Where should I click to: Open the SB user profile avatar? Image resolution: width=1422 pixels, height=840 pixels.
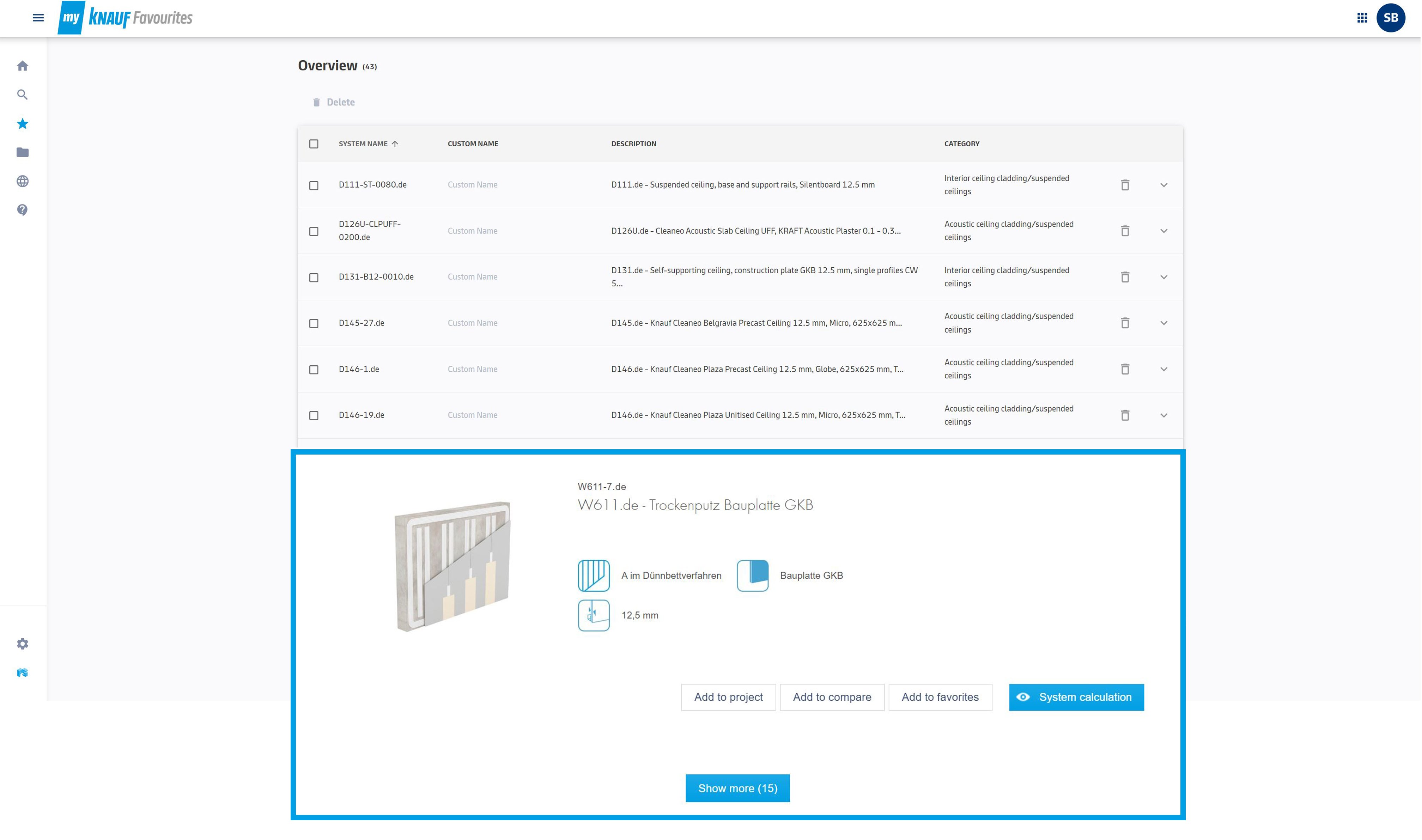pos(1391,18)
